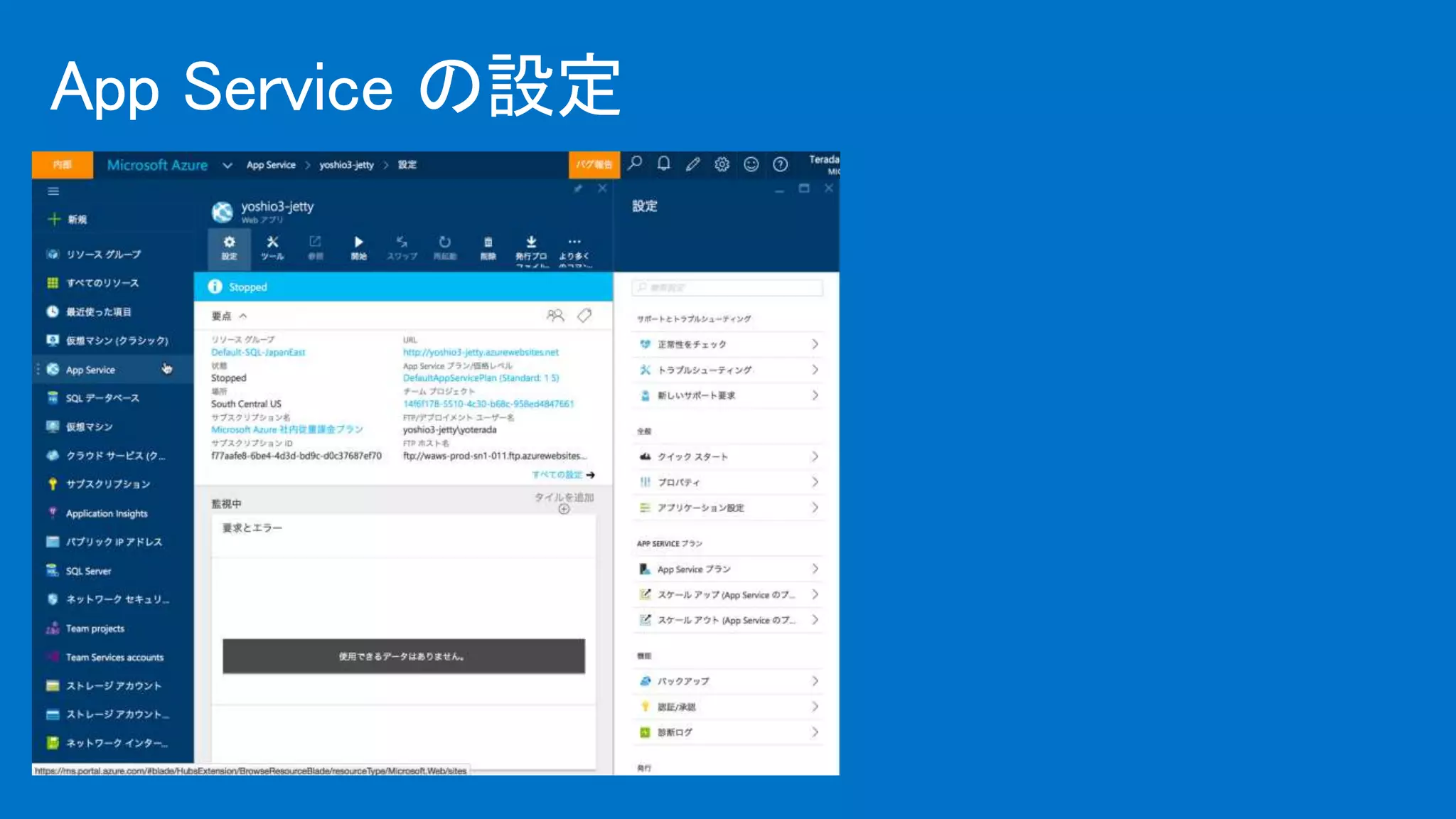
Task: Select App Service in left sidebar
Action: pos(90,370)
